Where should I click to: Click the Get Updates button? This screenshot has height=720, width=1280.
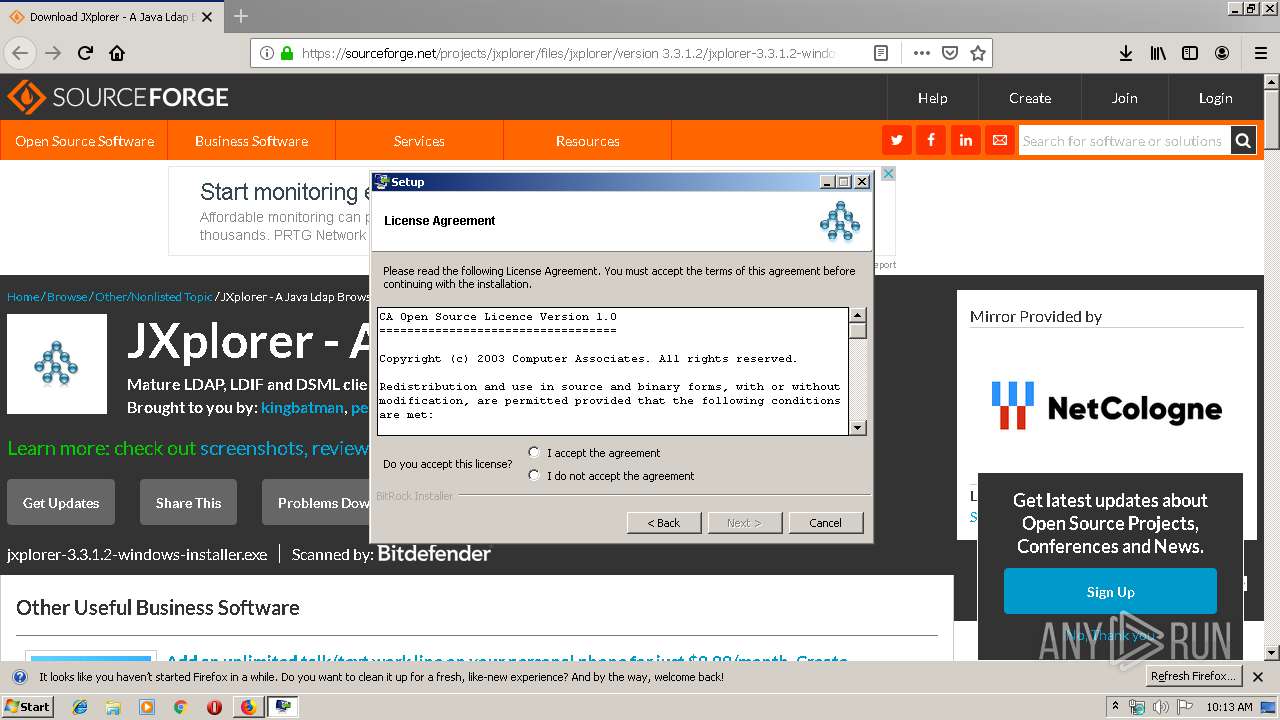61,503
